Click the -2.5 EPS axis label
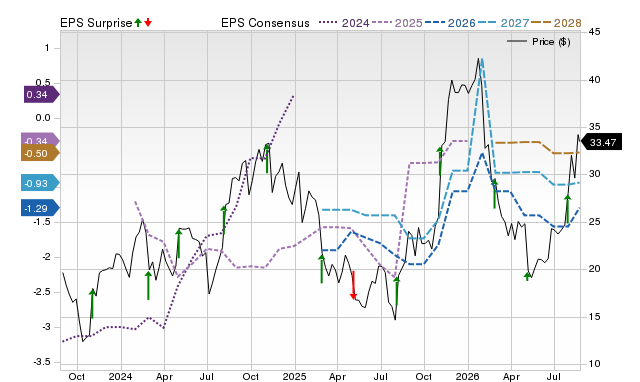The height and width of the screenshot is (382, 640). (x=42, y=292)
